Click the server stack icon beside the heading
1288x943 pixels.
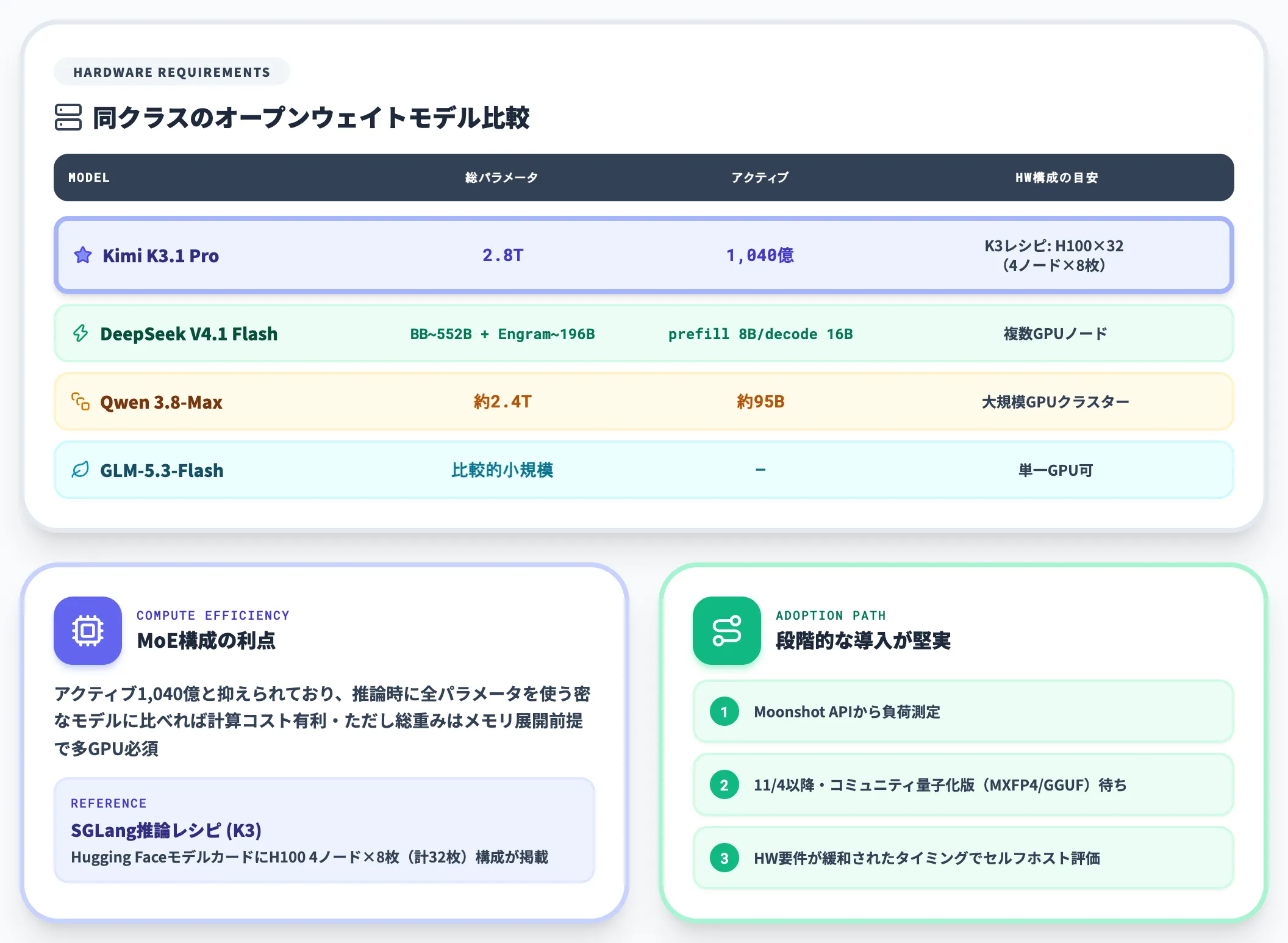pos(68,117)
